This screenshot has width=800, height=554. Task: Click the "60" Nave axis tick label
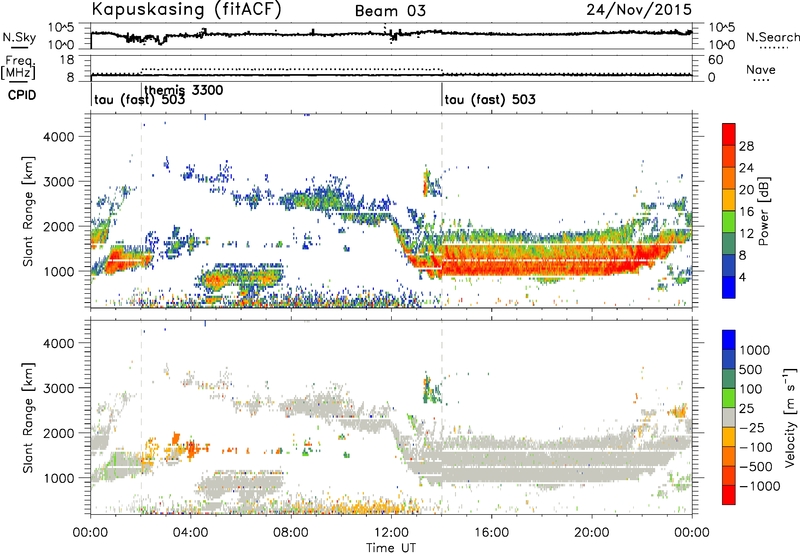point(716,60)
